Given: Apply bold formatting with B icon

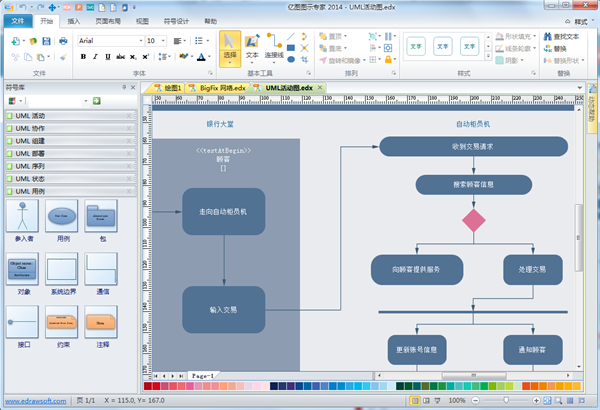Looking at the screenshot, I should (x=82, y=57).
